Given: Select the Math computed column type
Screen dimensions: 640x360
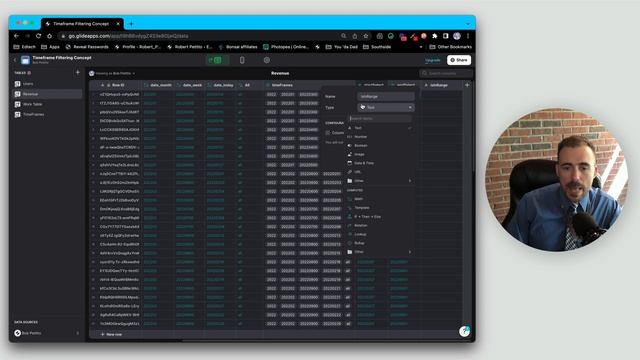Looking at the screenshot, I should (x=380, y=199).
